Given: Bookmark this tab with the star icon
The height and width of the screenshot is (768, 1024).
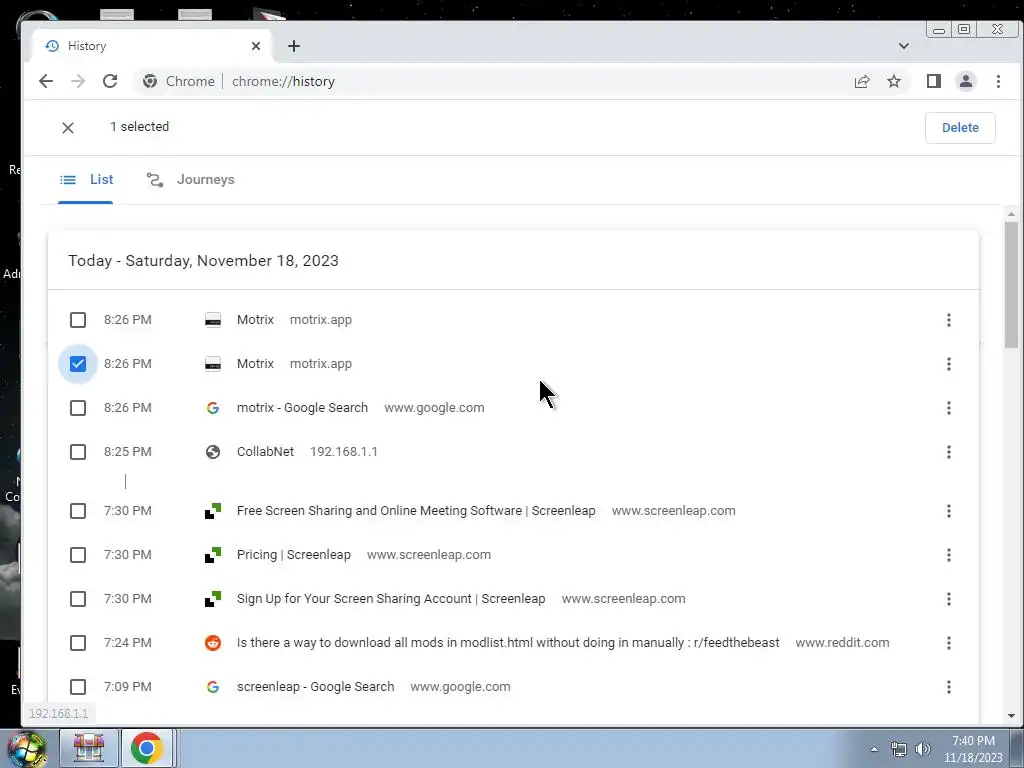Looking at the screenshot, I should tap(894, 81).
